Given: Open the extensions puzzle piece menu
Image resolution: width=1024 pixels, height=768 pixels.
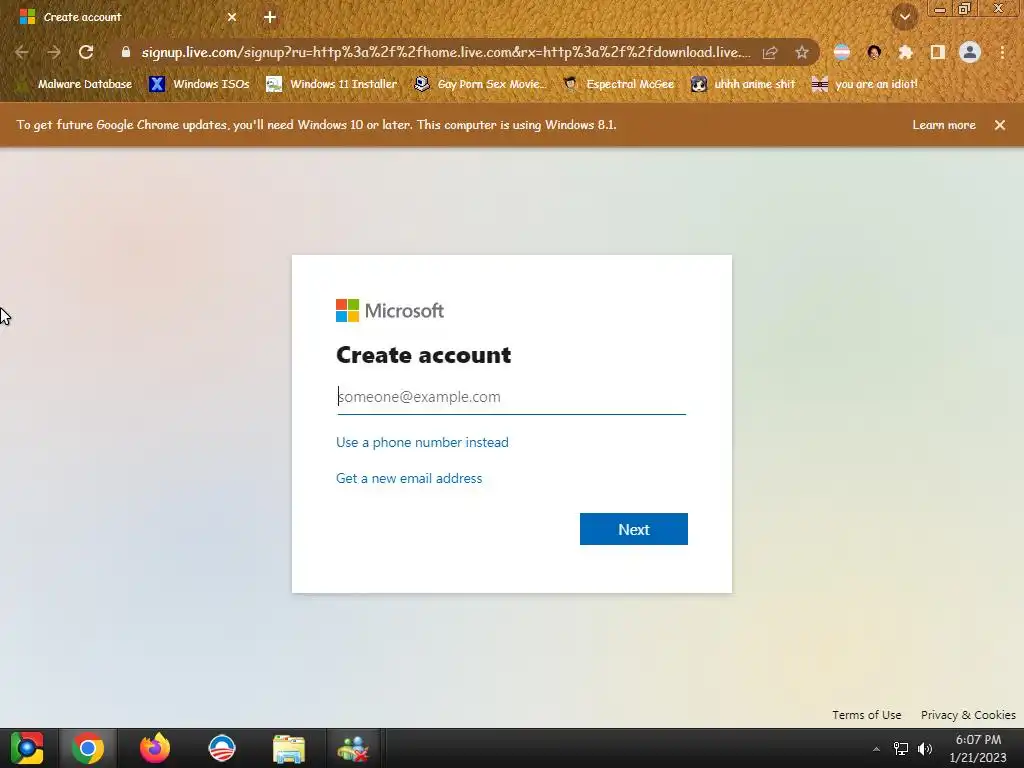Looking at the screenshot, I should [906, 52].
